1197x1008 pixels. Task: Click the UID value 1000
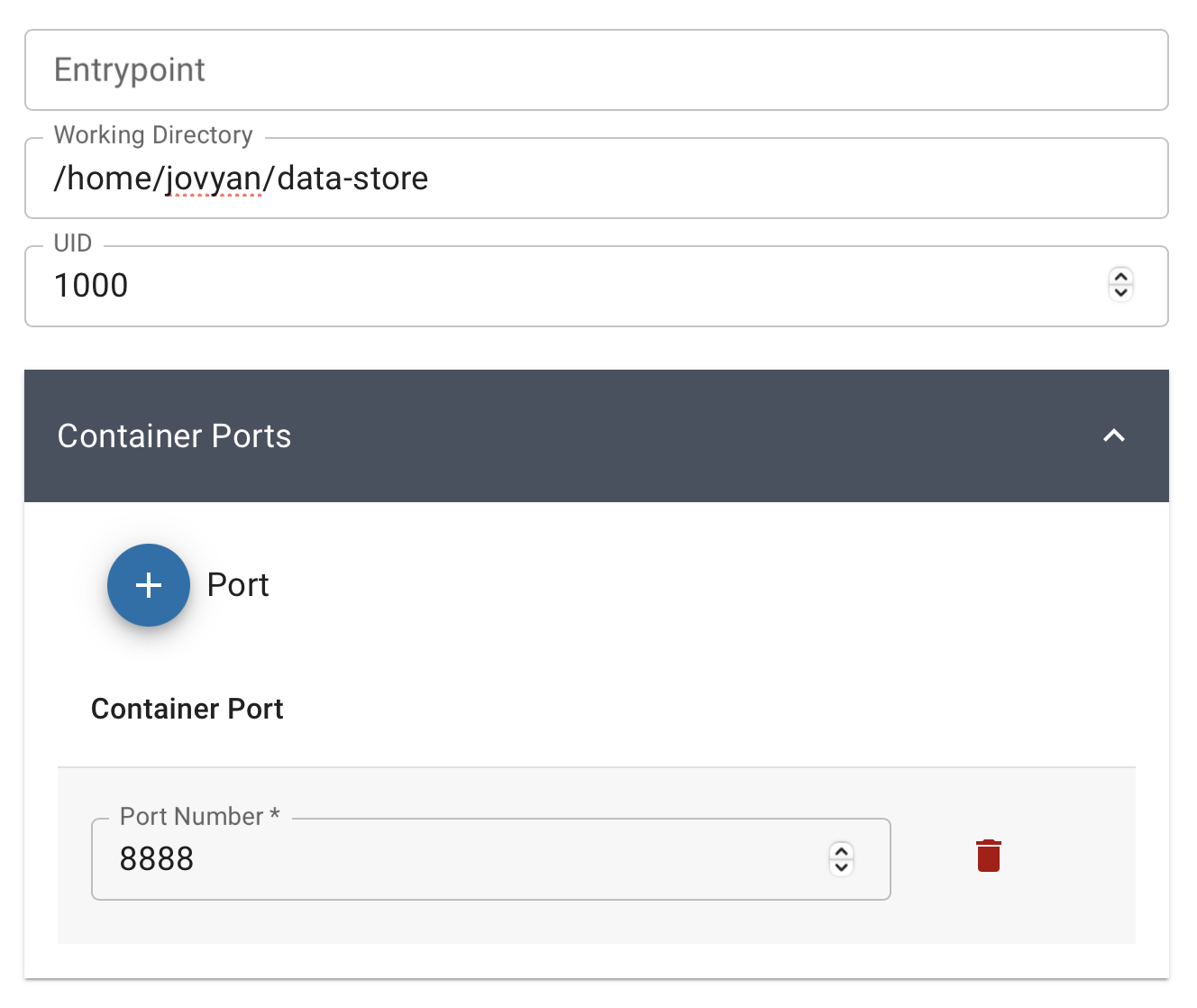(91, 286)
